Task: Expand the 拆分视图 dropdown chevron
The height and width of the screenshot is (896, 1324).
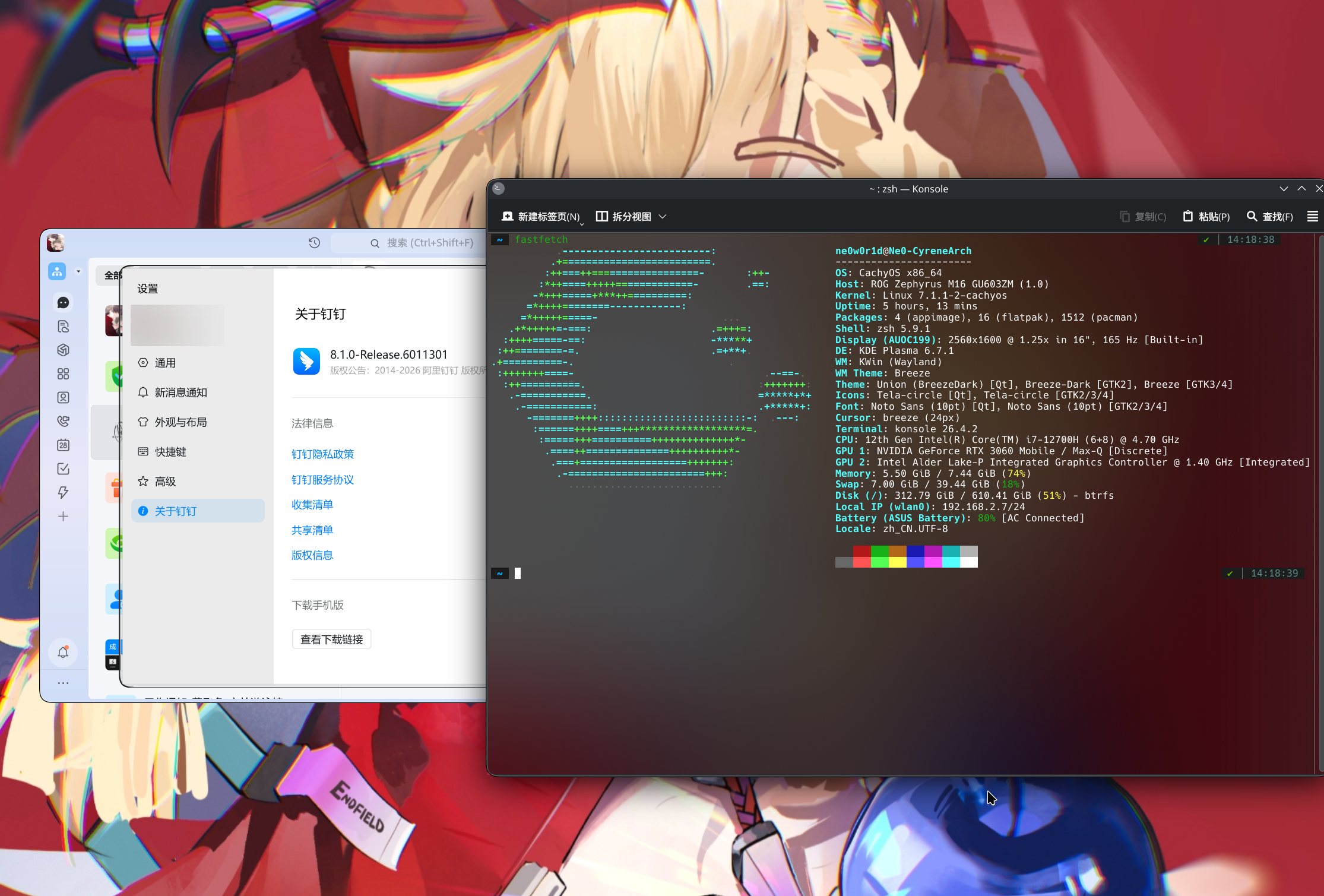Action: [663, 217]
